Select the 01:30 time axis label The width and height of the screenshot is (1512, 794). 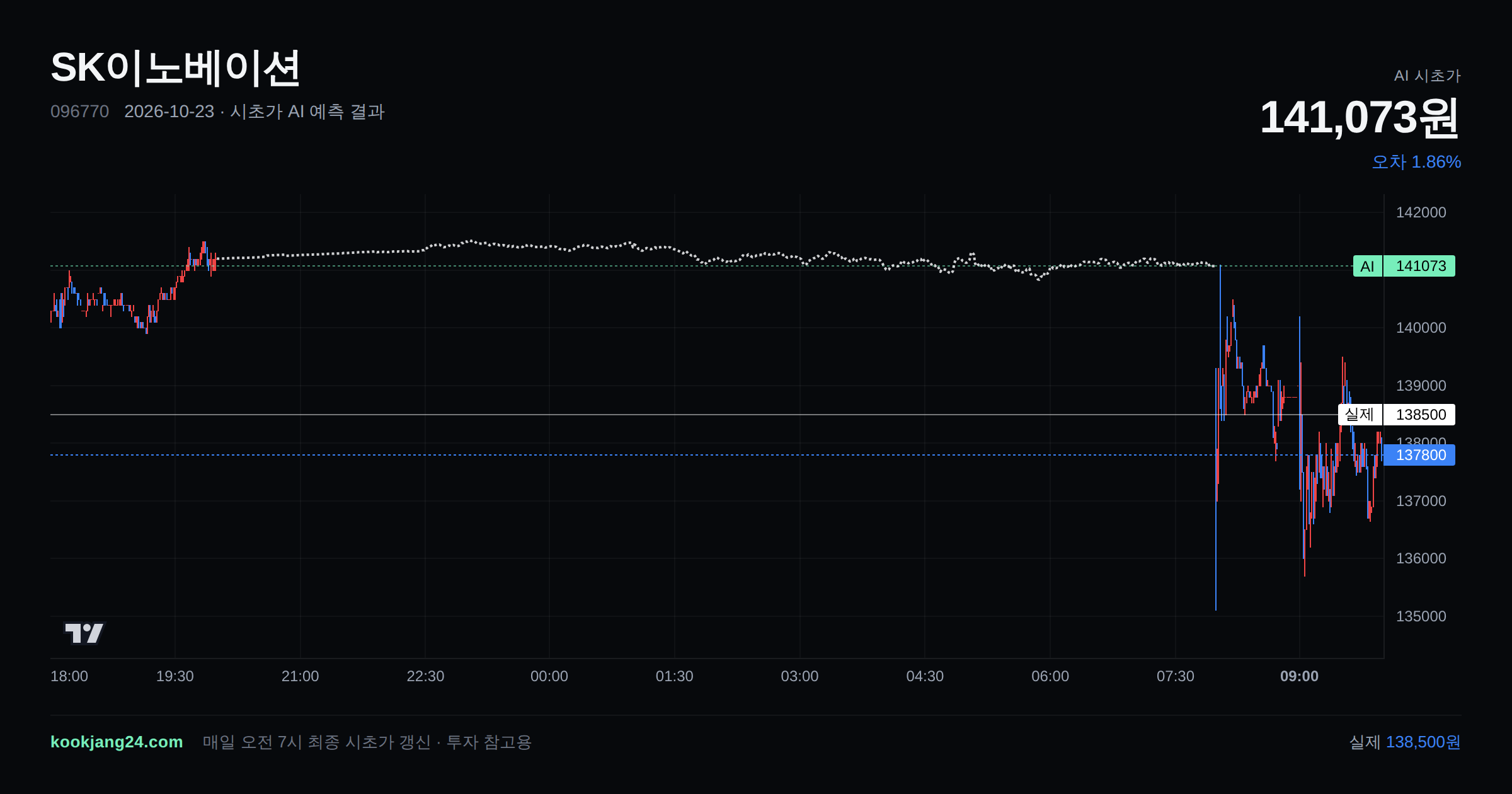tap(674, 676)
